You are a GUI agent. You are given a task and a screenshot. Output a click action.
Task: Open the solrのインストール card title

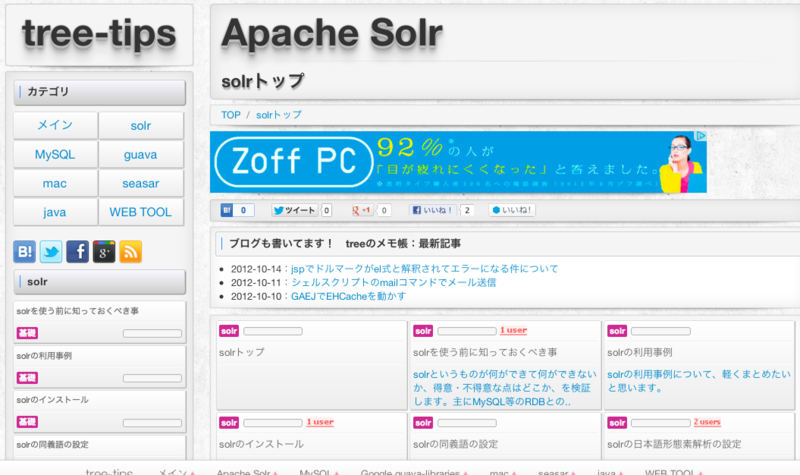tap(261, 444)
